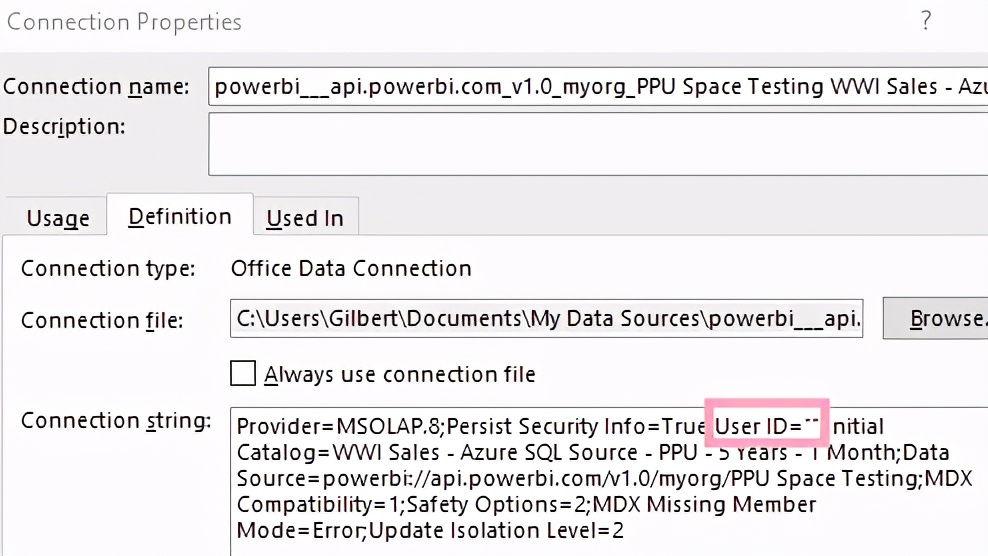Click the "Connection name:" label
Viewport: 988px width, 556px height.
[96, 87]
